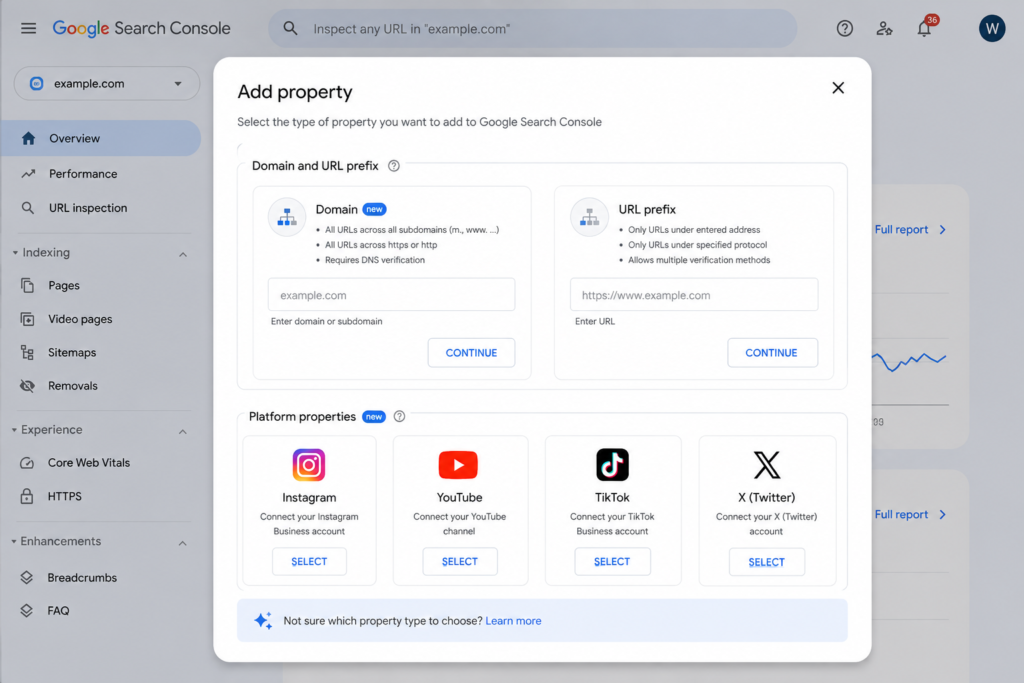Click the Enhancements section heading
This screenshot has width=1024, height=683.
tap(61, 541)
